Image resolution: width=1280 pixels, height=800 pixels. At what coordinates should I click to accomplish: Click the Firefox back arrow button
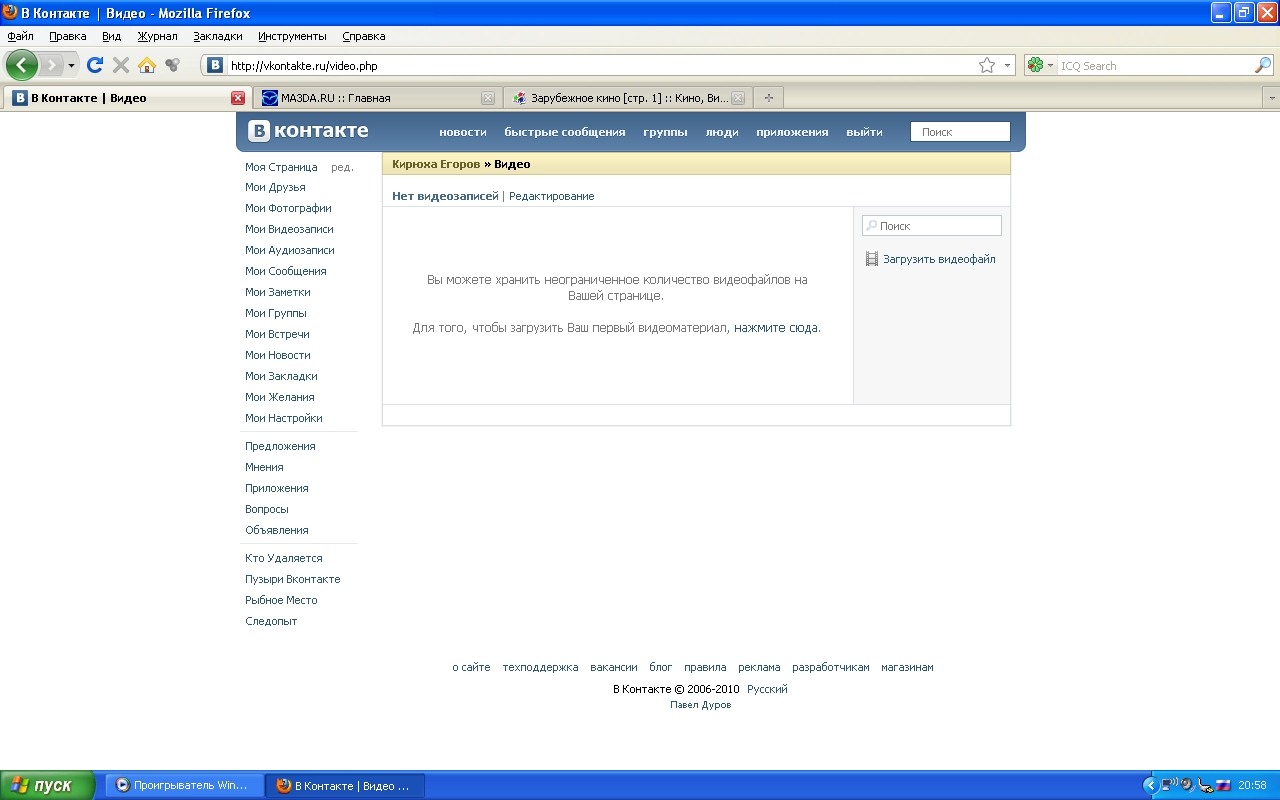point(22,65)
